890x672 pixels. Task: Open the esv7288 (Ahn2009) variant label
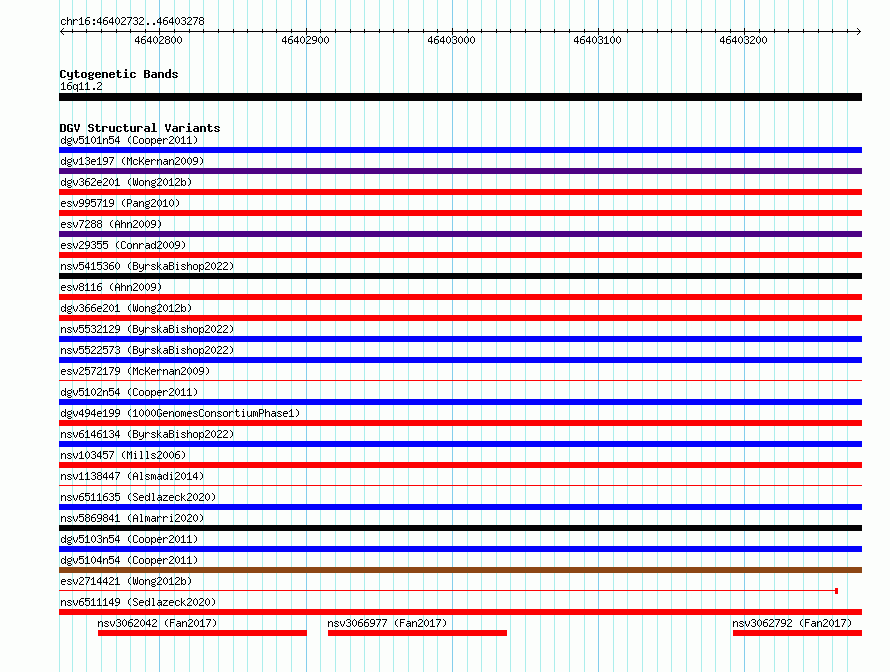[111, 224]
